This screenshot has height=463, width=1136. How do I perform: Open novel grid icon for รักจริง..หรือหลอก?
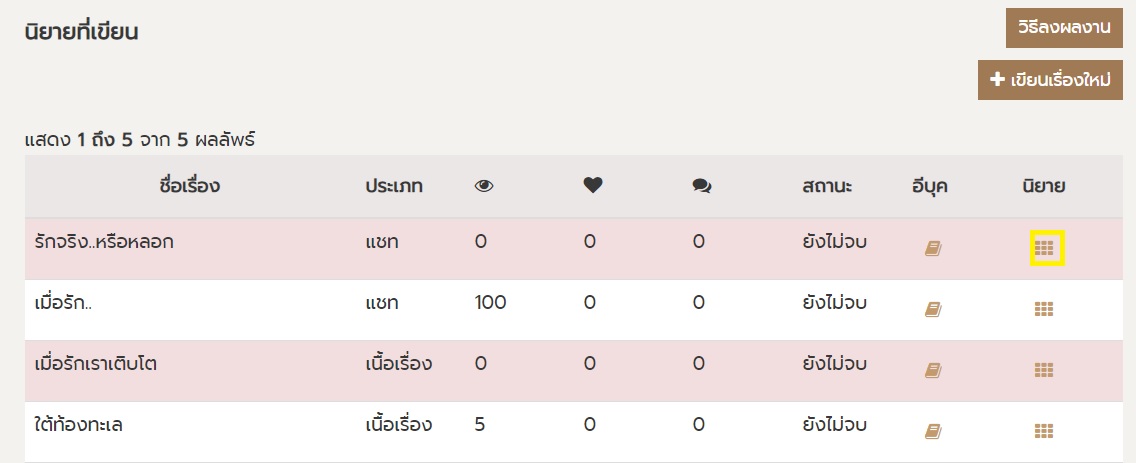pos(1044,248)
